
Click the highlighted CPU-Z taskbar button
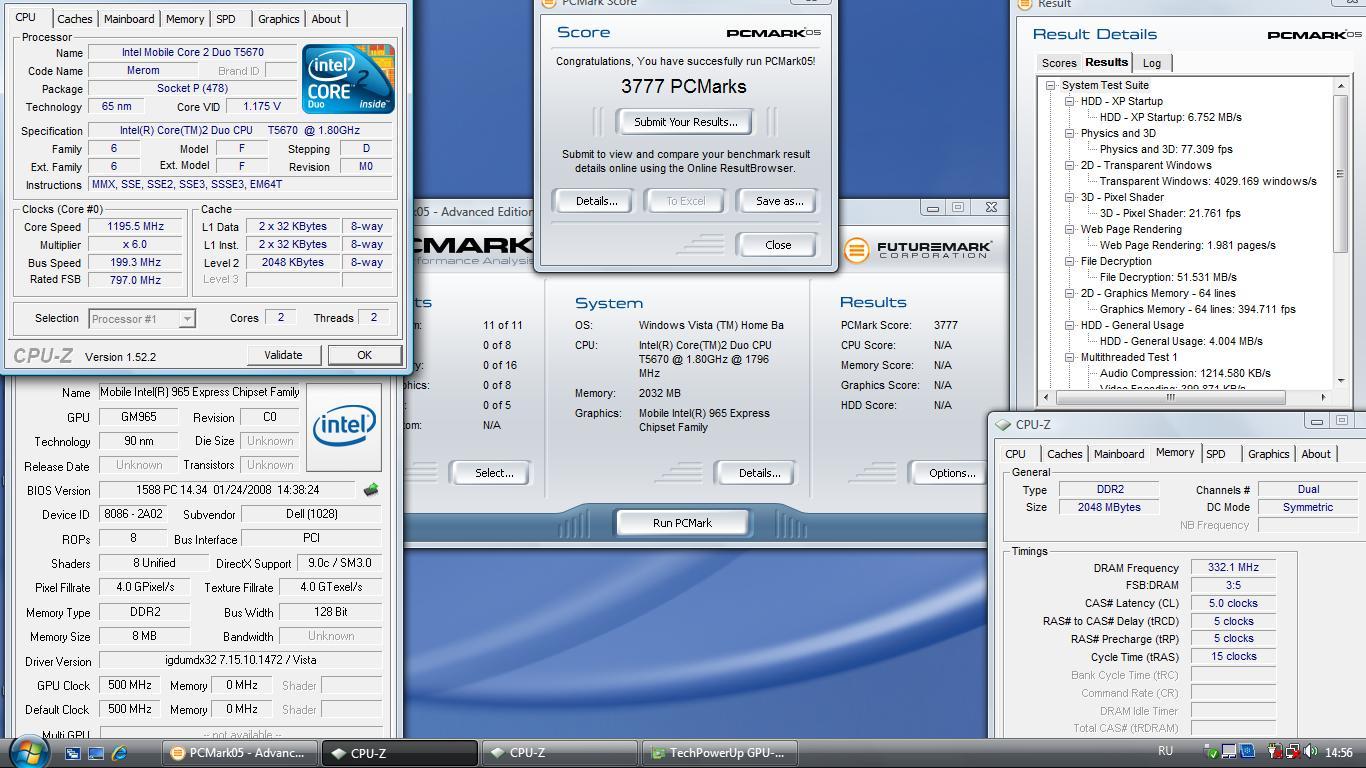pos(400,753)
